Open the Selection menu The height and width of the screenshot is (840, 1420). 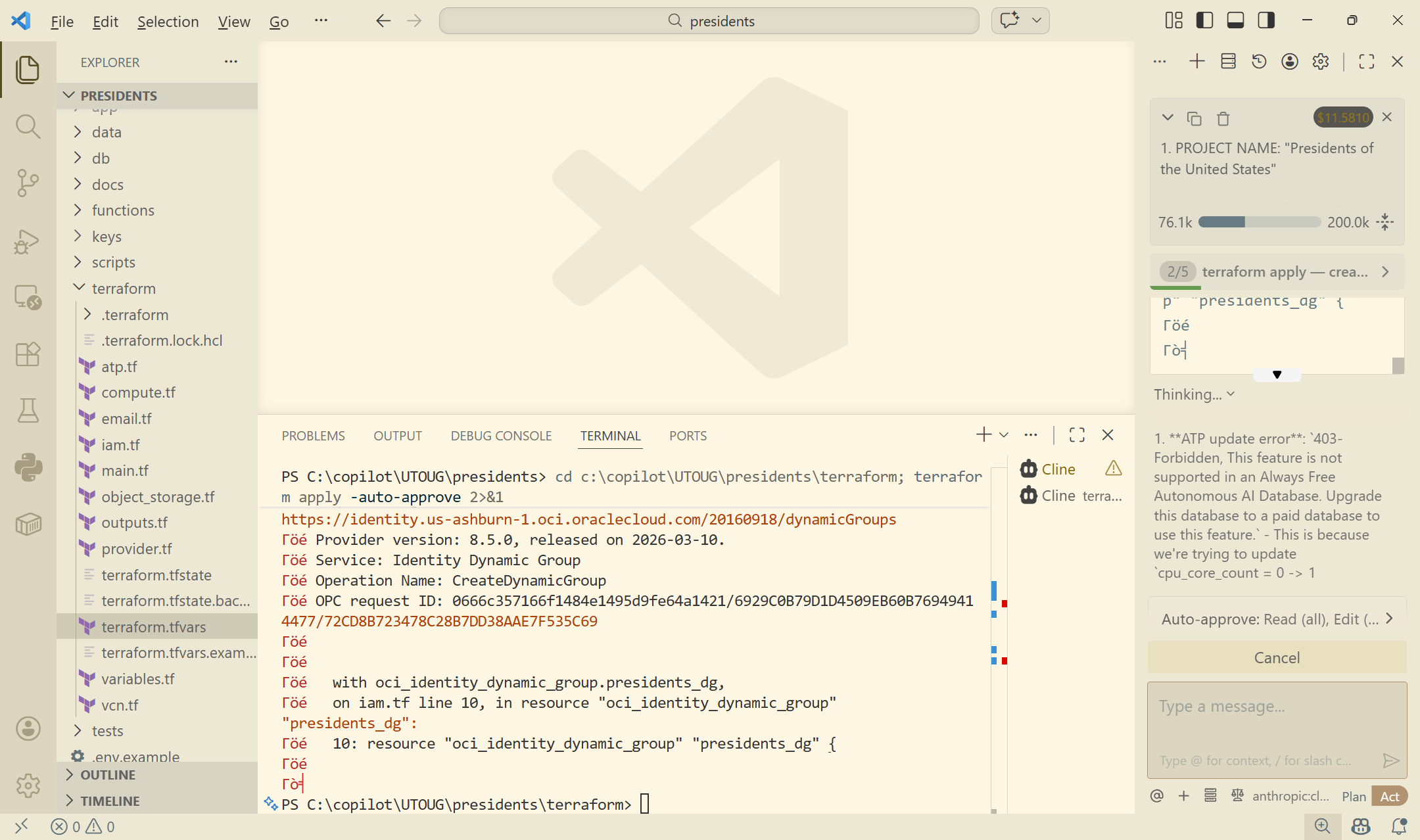pos(168,22)
